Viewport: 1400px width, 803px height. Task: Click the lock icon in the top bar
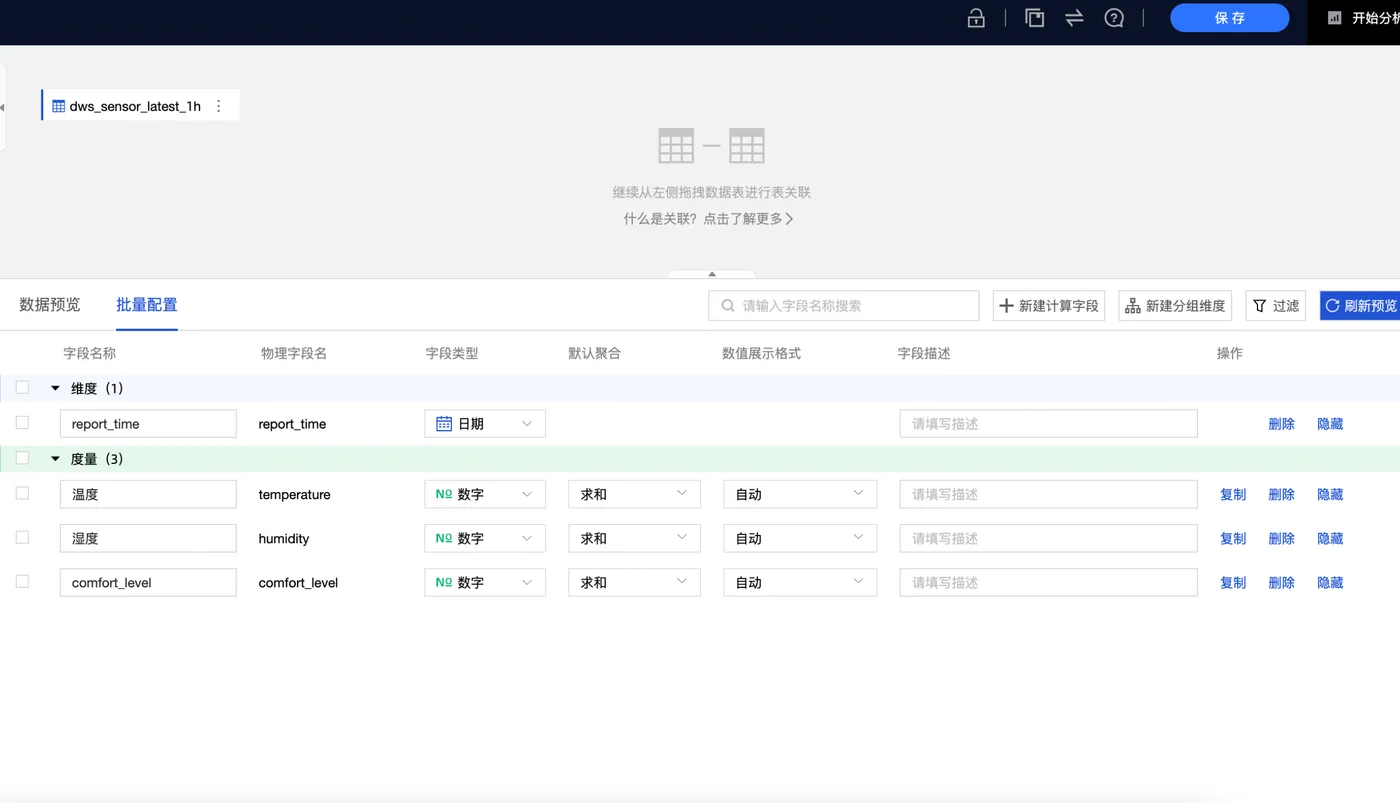click(x=976, y=18)
